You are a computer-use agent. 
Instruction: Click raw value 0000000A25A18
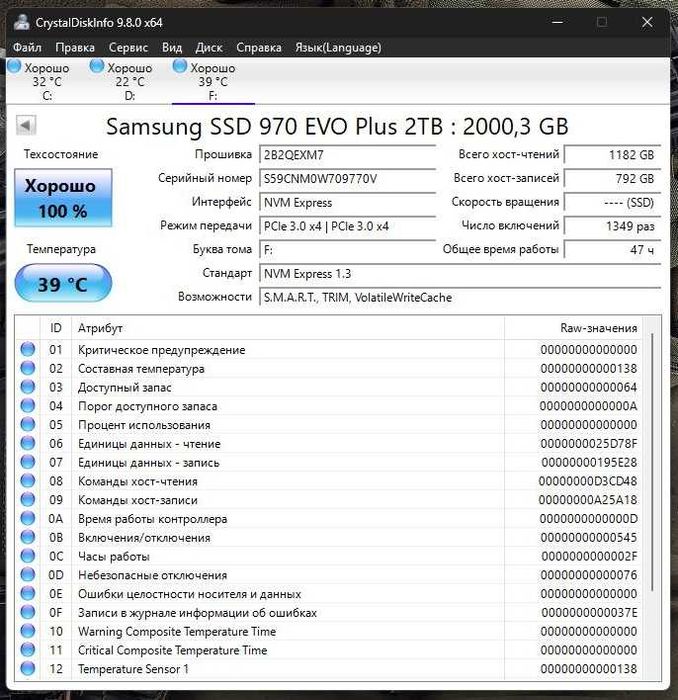pos(588,500)
